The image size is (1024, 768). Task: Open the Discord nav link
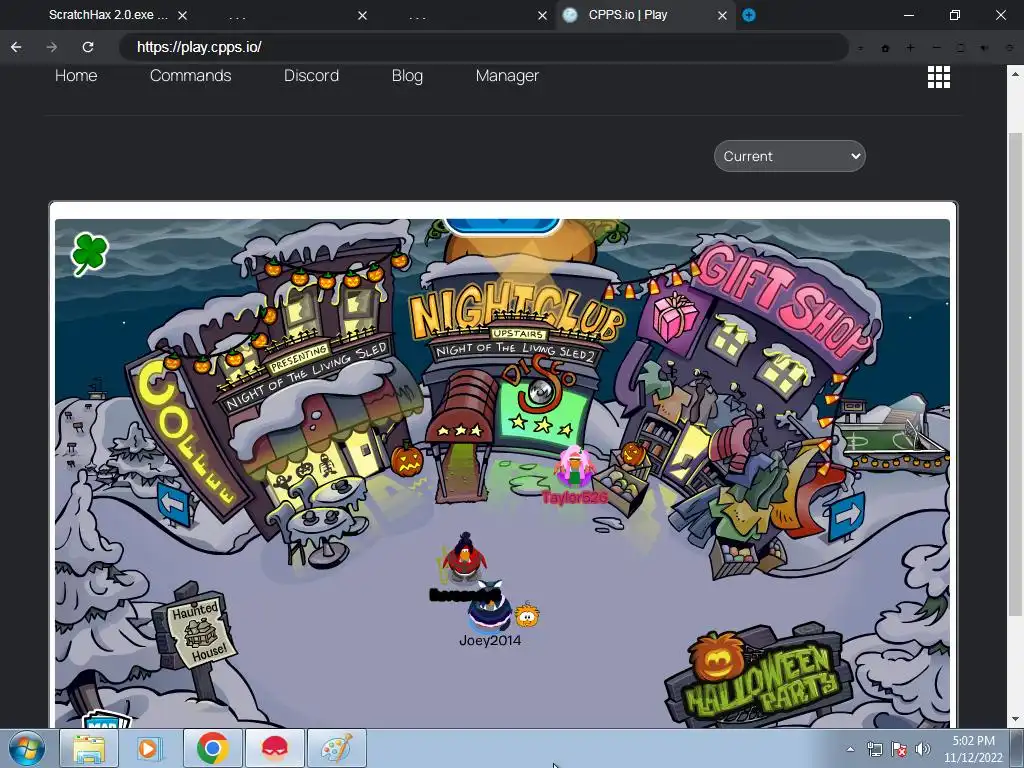click(312, 76)
